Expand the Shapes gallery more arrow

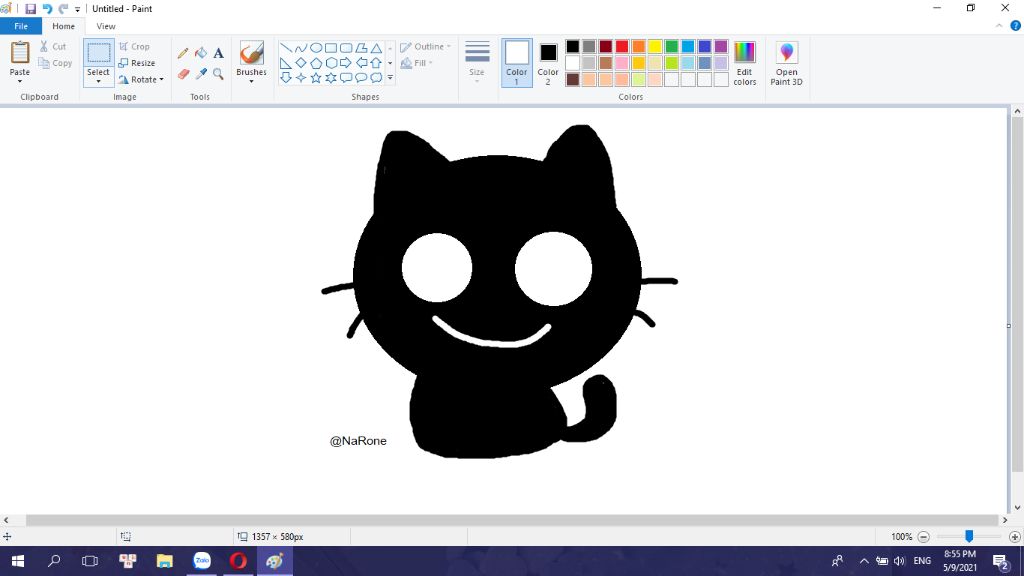click(390, 78)
